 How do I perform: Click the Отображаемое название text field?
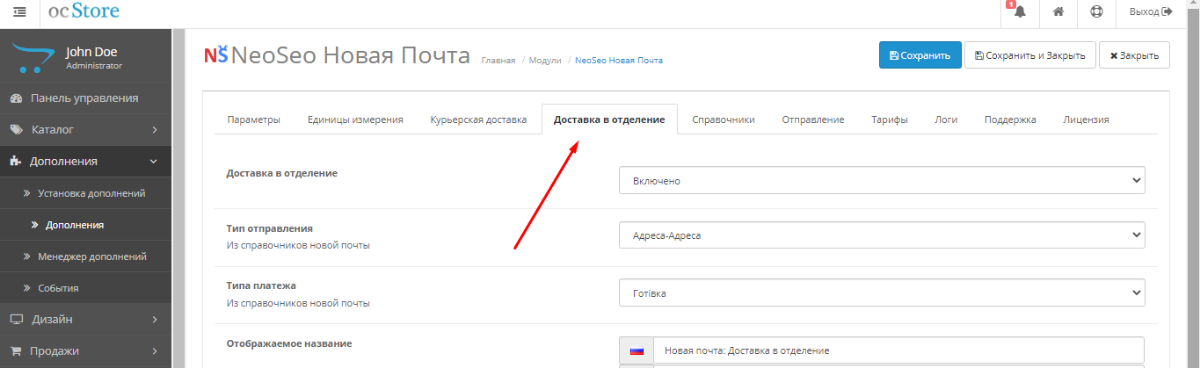click(898, 351)
